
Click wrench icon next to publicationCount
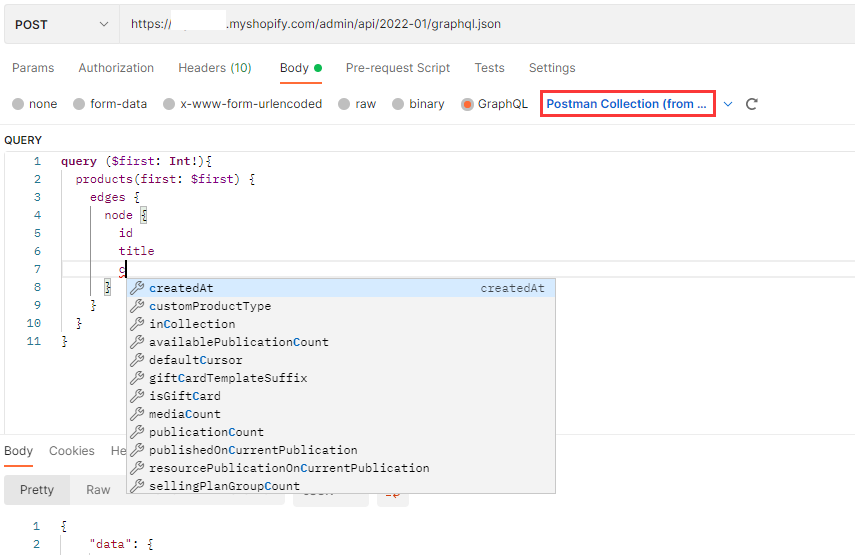(x=138, y=432)
